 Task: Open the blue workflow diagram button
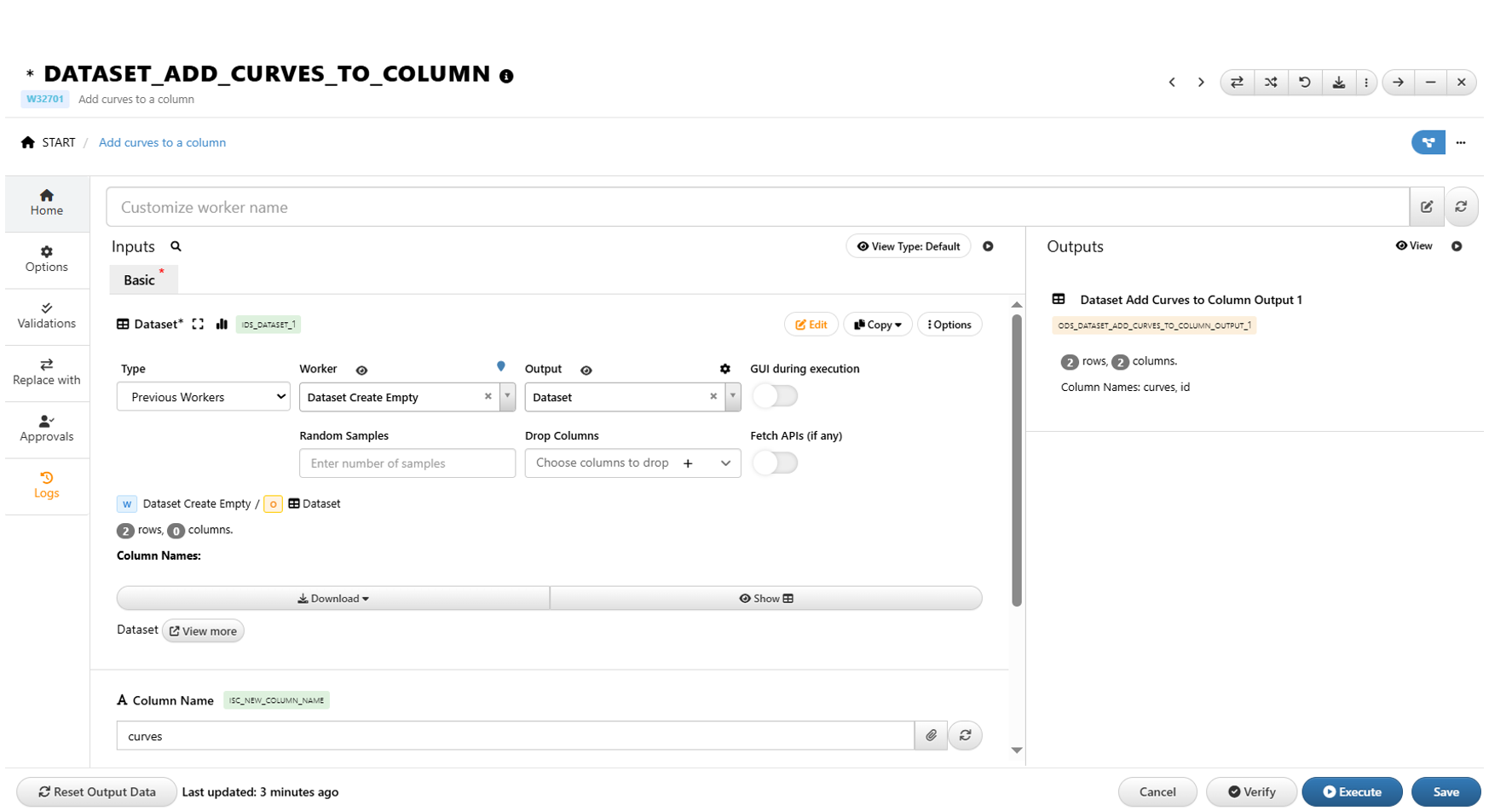tap(1428, 142)
